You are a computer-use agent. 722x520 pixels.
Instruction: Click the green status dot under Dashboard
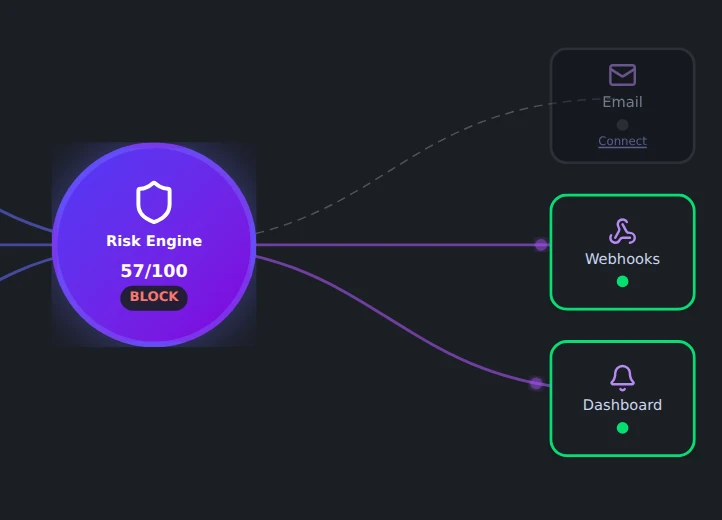point(622,428)
